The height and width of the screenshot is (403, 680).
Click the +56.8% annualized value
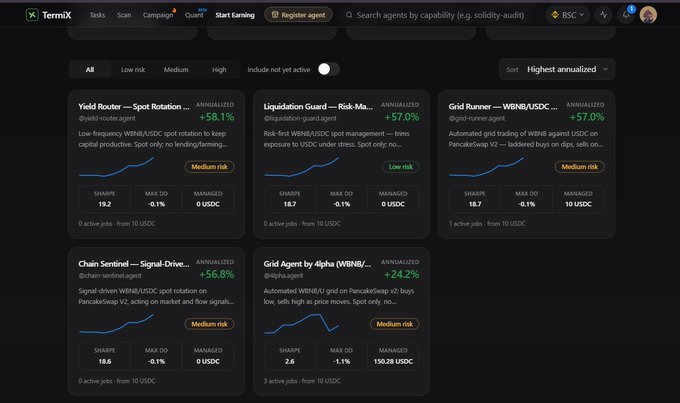point(216,275)
